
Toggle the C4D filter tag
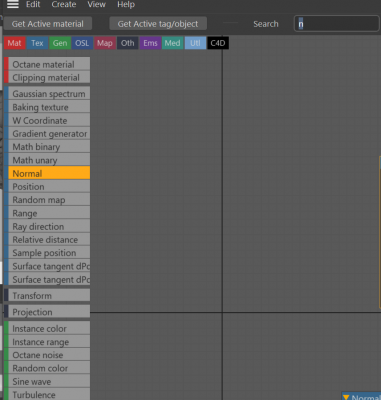[218, 43]
